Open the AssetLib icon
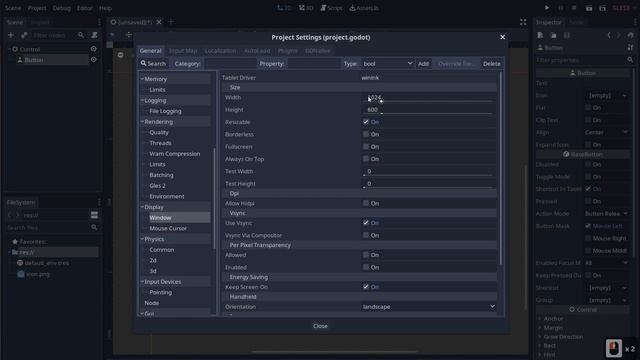 pos(364,8)
